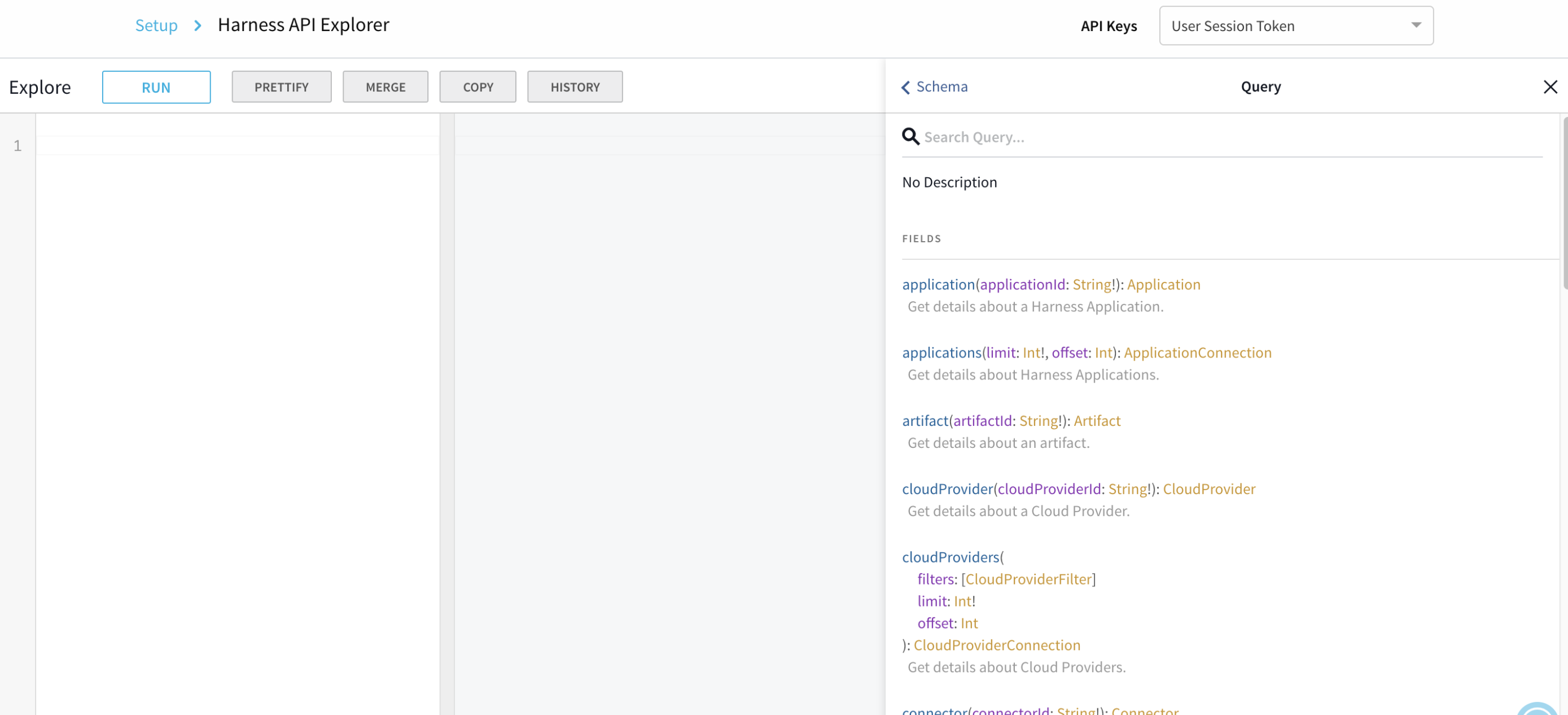
Task: Open the ApplicationConnection type
Action: (1197, 352)
